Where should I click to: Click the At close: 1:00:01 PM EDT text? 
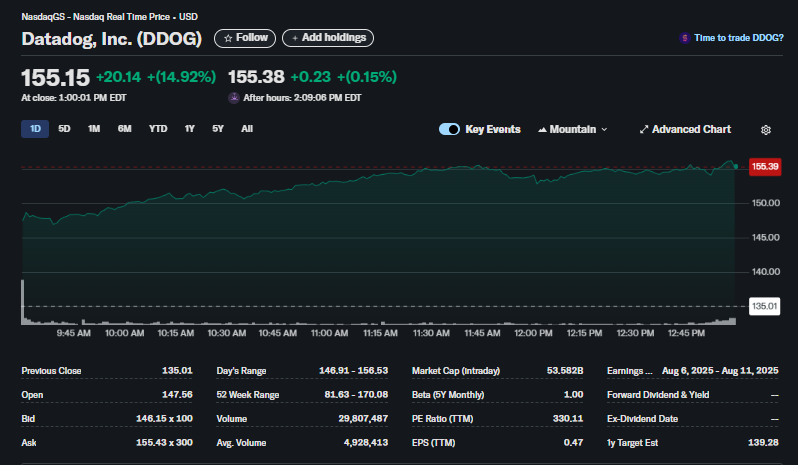pyautogui.click(x=74, y=98)
